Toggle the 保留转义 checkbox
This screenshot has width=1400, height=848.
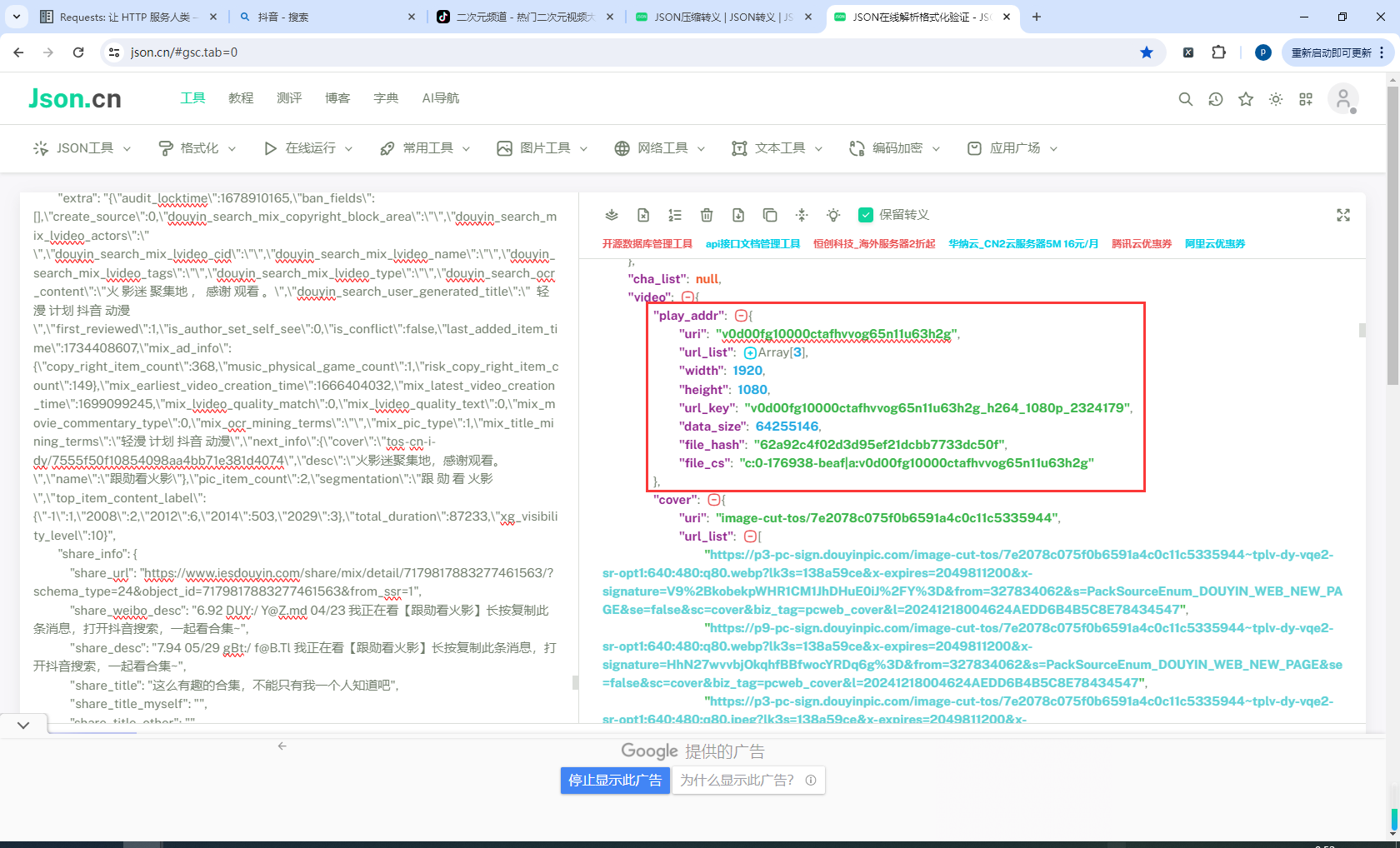(866, 215)
